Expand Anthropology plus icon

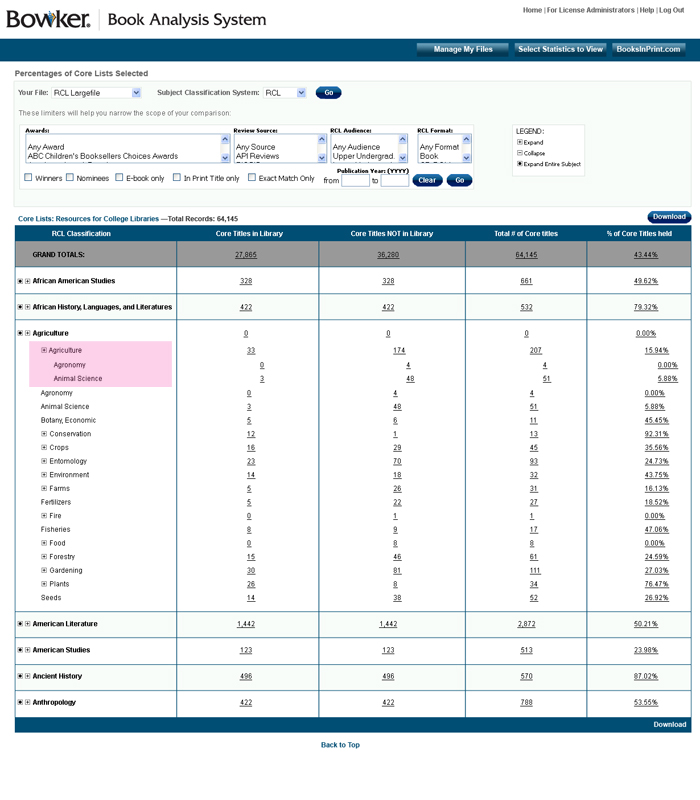click(x=28, y=703)
